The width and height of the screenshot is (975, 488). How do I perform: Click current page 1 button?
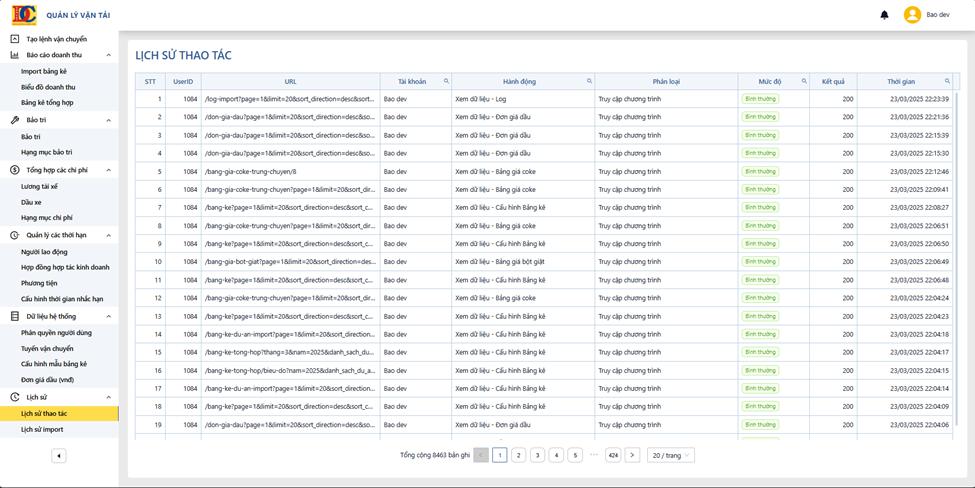[x=499, y=455]
